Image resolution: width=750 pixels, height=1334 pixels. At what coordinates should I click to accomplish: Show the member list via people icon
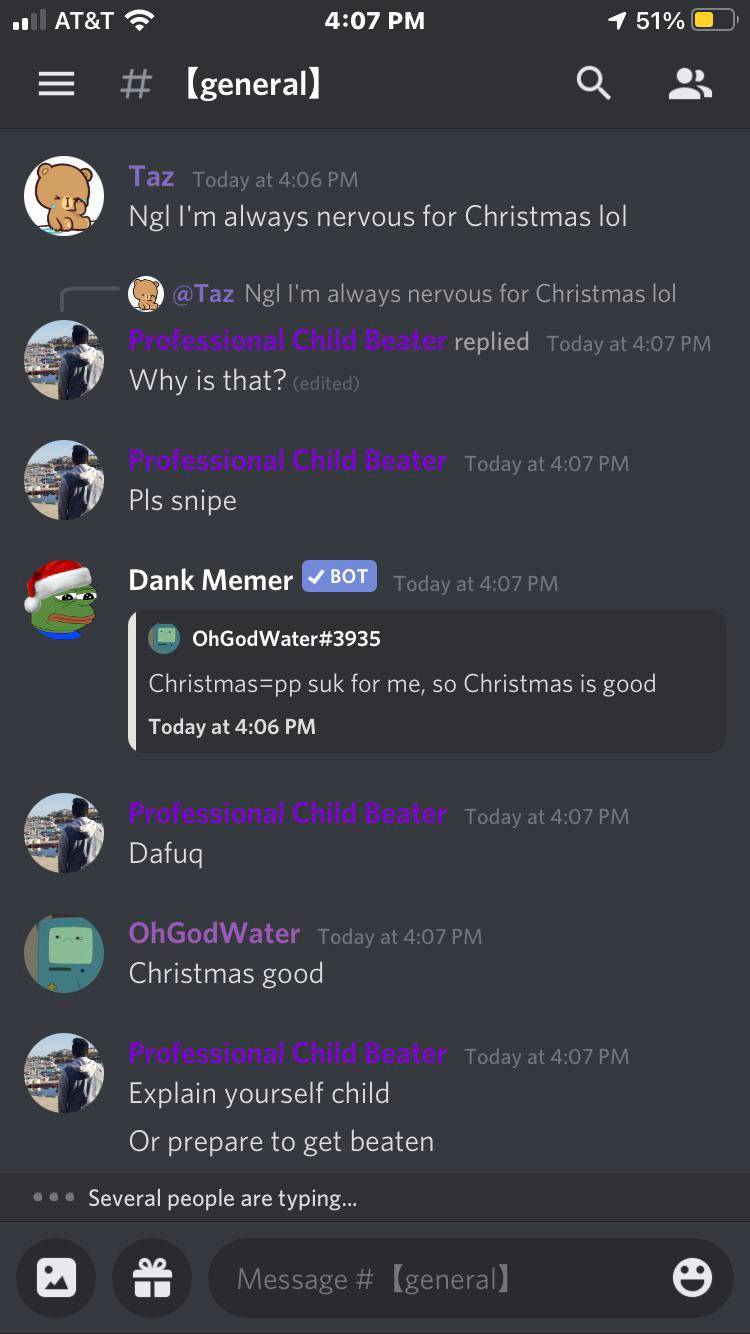(690, 84)
